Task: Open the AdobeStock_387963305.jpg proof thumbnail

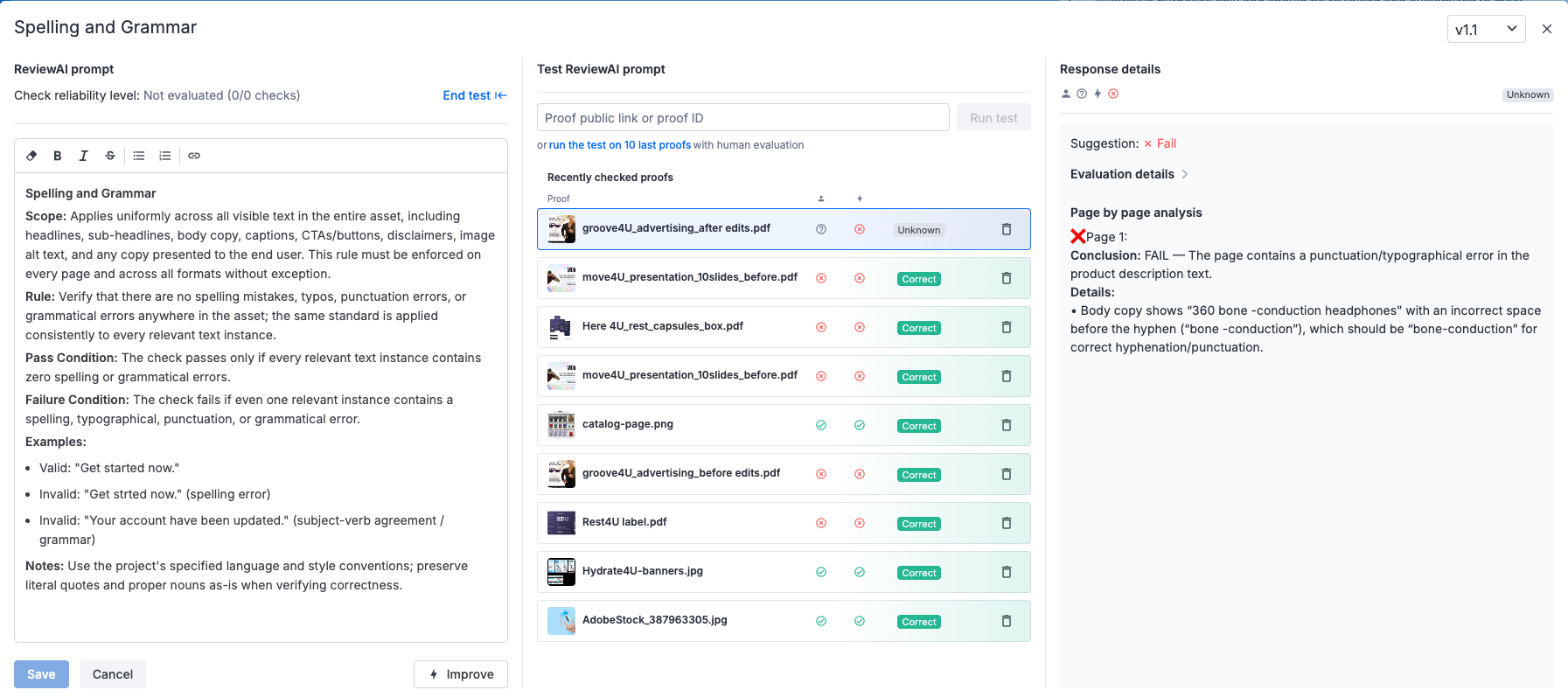Action: coord(561,621)
